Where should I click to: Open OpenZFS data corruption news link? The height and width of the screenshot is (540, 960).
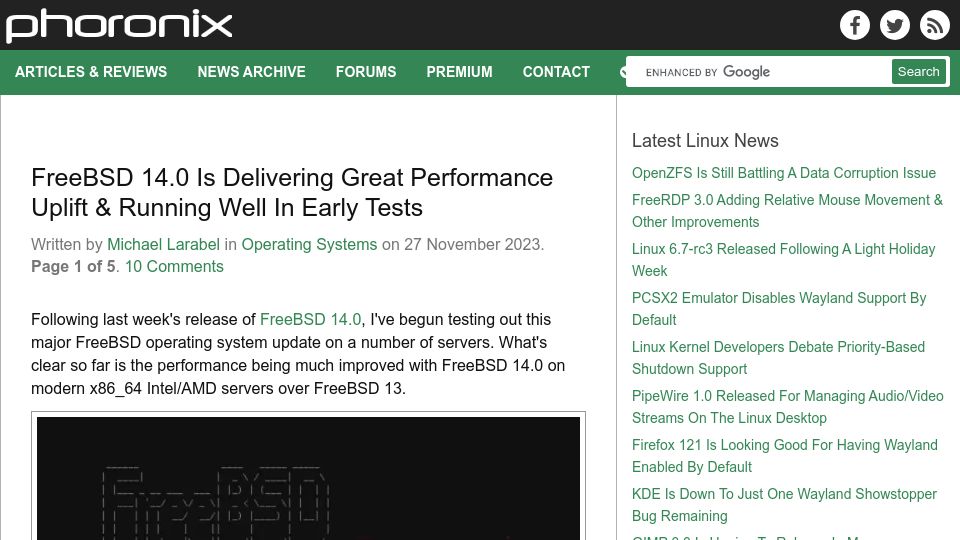click(784, 173)
